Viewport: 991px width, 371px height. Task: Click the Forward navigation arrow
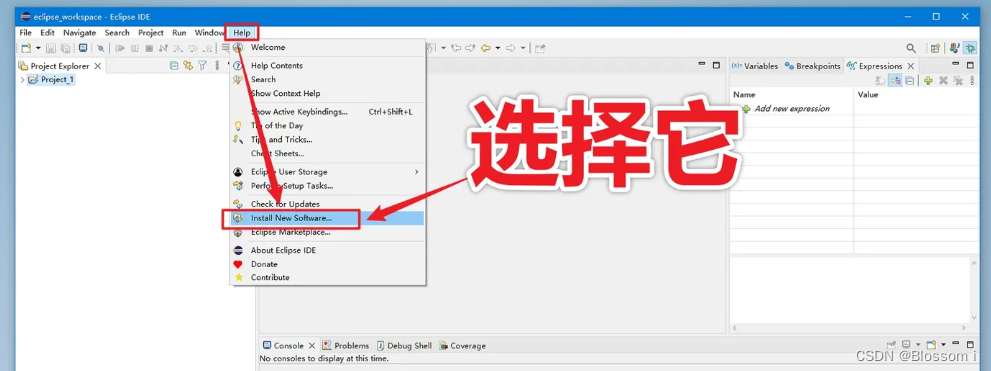click(x=511, y=48)
